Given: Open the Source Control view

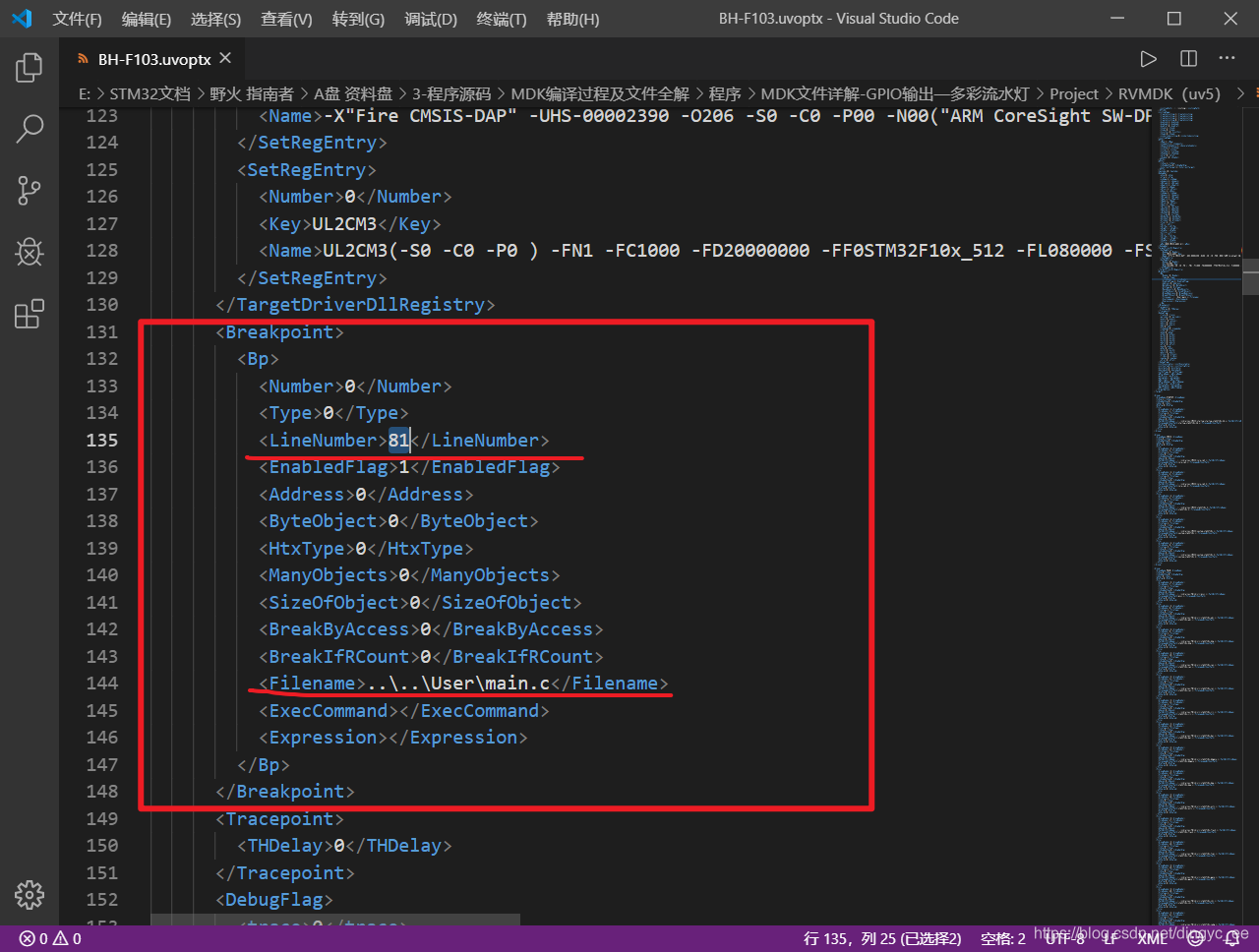Looking at the screenshot, I should (x=30, y=191).
